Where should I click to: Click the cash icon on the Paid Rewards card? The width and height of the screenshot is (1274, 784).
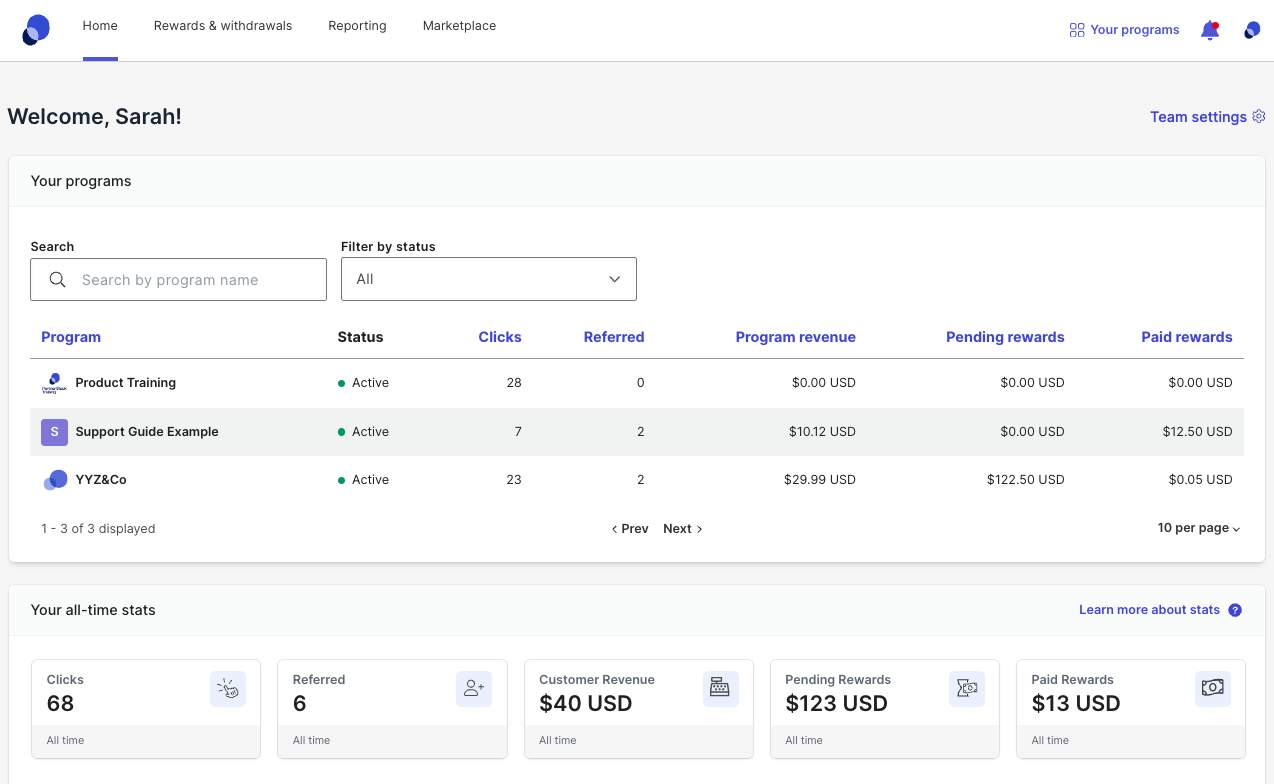tap(1212, 688)
